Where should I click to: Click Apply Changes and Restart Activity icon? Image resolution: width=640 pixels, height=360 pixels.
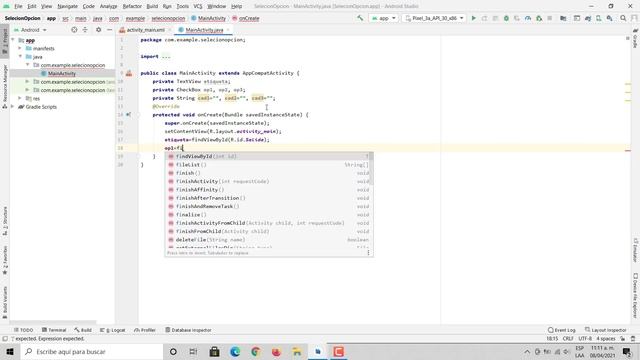(484, 18)
